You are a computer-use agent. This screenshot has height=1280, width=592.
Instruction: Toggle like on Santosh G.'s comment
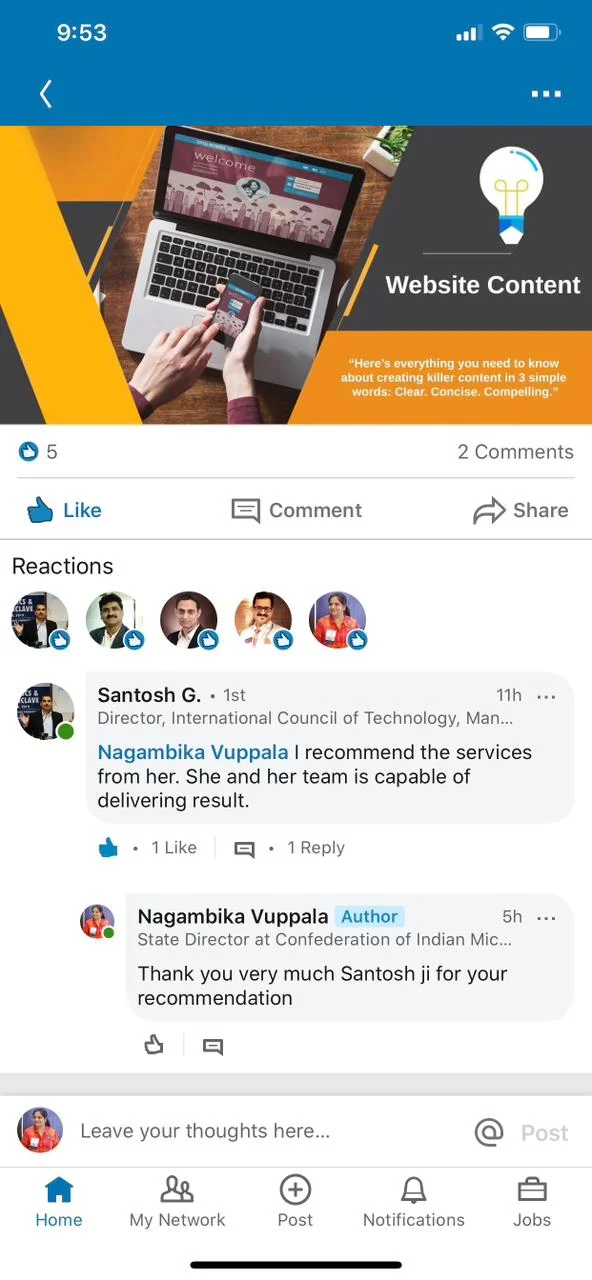pyautogui.click(x=108, y=848)
